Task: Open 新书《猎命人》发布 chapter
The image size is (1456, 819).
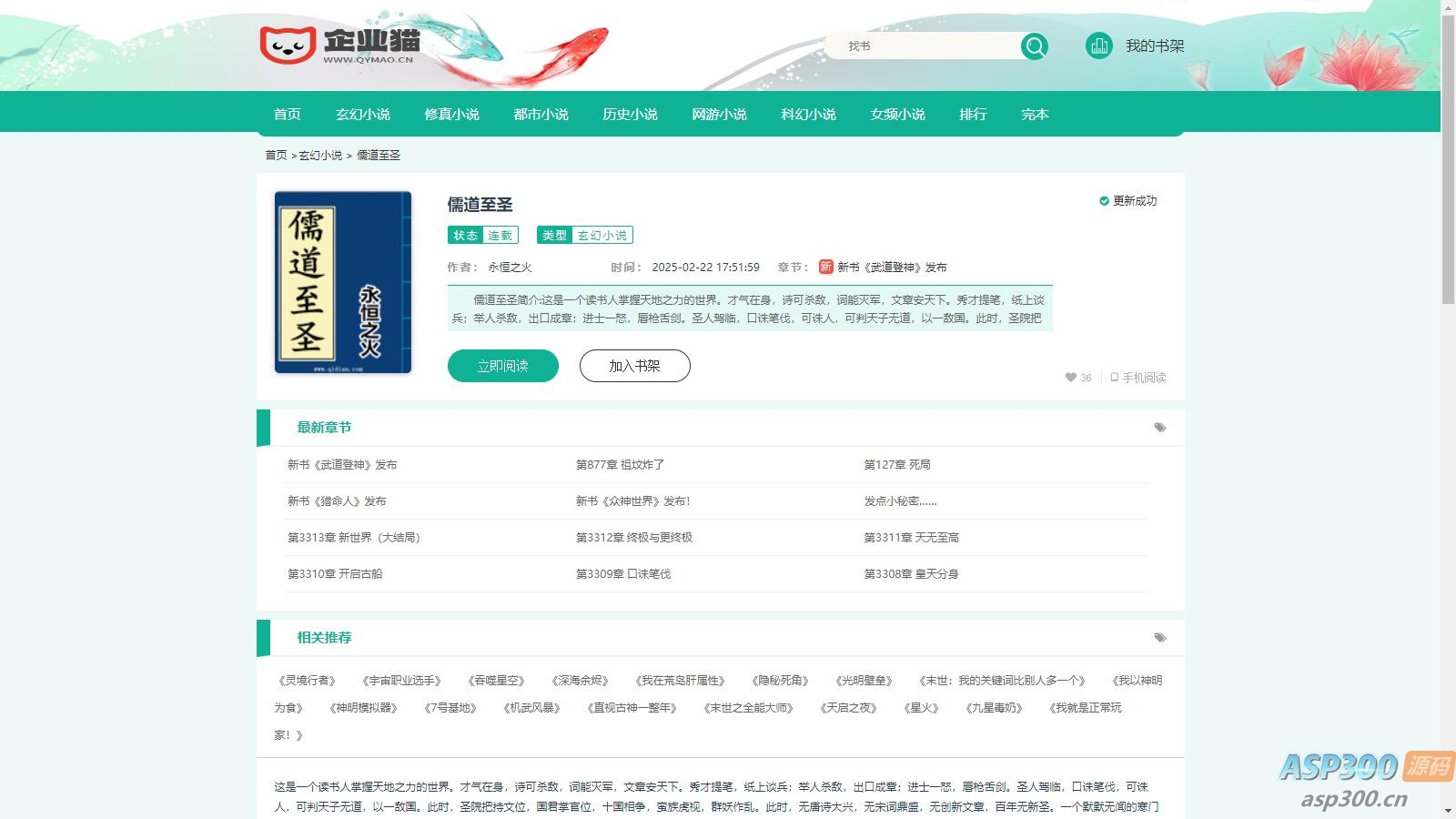Action: pyautogui.click(x=337, y=501)
